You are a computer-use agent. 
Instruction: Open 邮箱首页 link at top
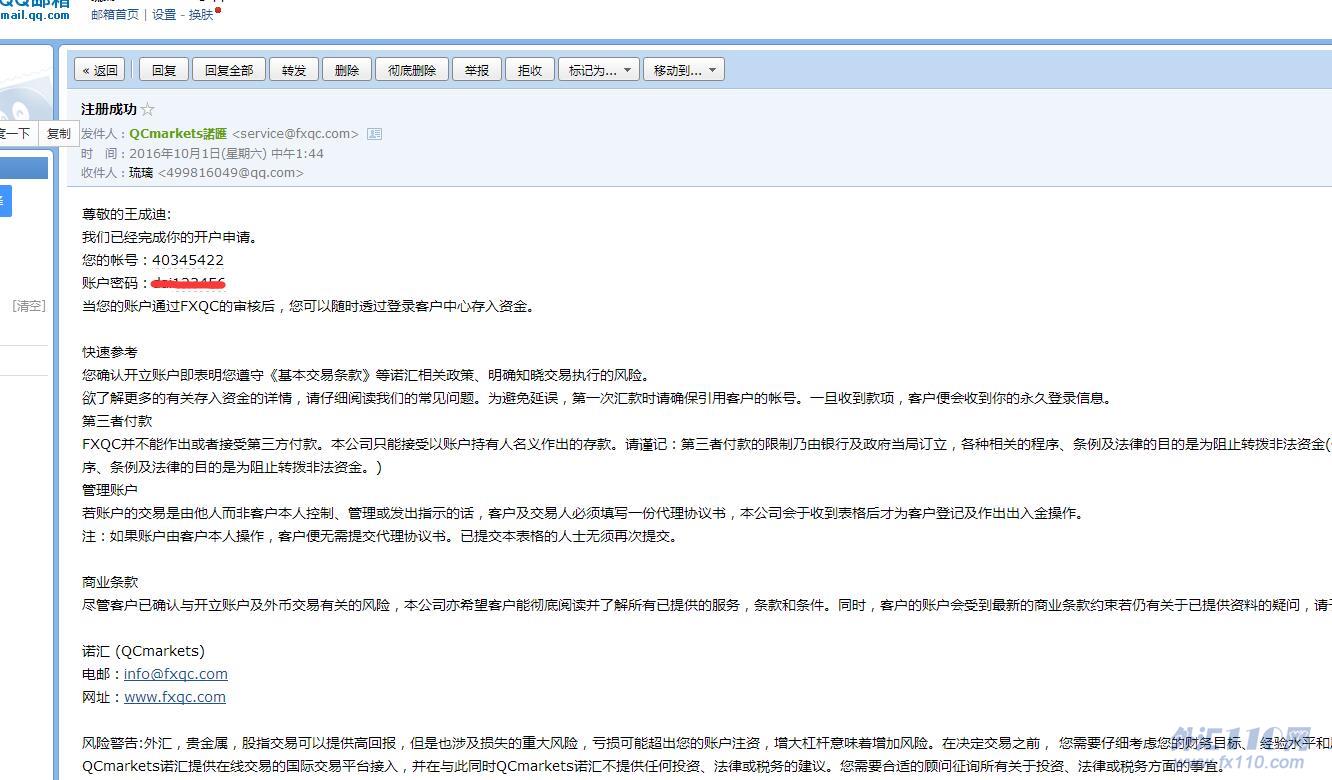[x=115, y=15]
